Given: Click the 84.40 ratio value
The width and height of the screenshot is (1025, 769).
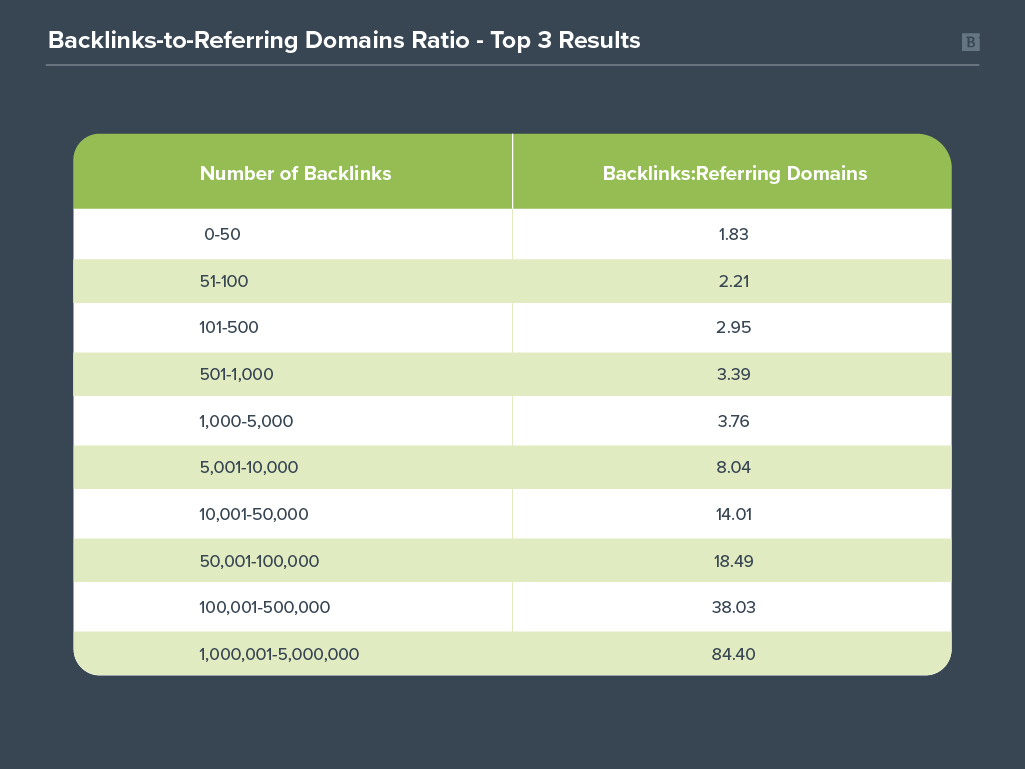Looking at the screenshot, I should pyautogui.click(x=733, y=654).
